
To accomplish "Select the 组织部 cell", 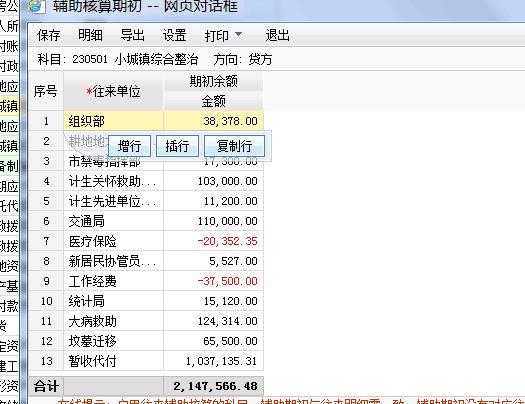I will coord(114,121).
